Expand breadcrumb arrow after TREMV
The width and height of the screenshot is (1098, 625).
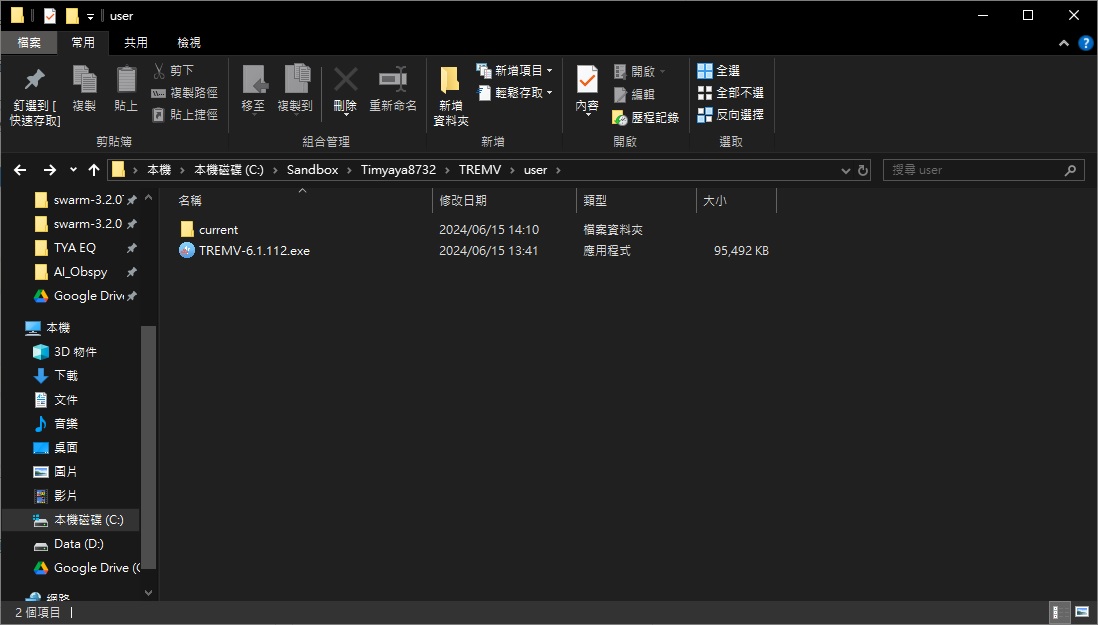(x=513, y=170)
